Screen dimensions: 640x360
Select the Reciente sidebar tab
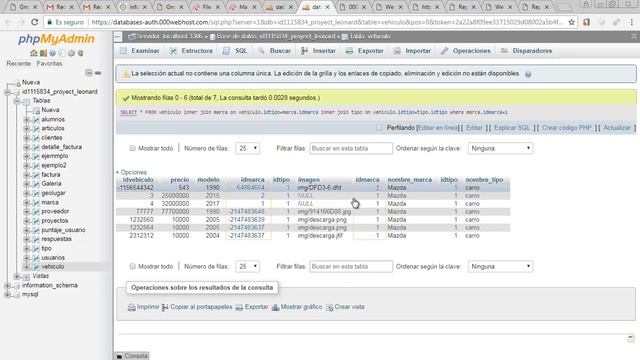tap(18, 64)
